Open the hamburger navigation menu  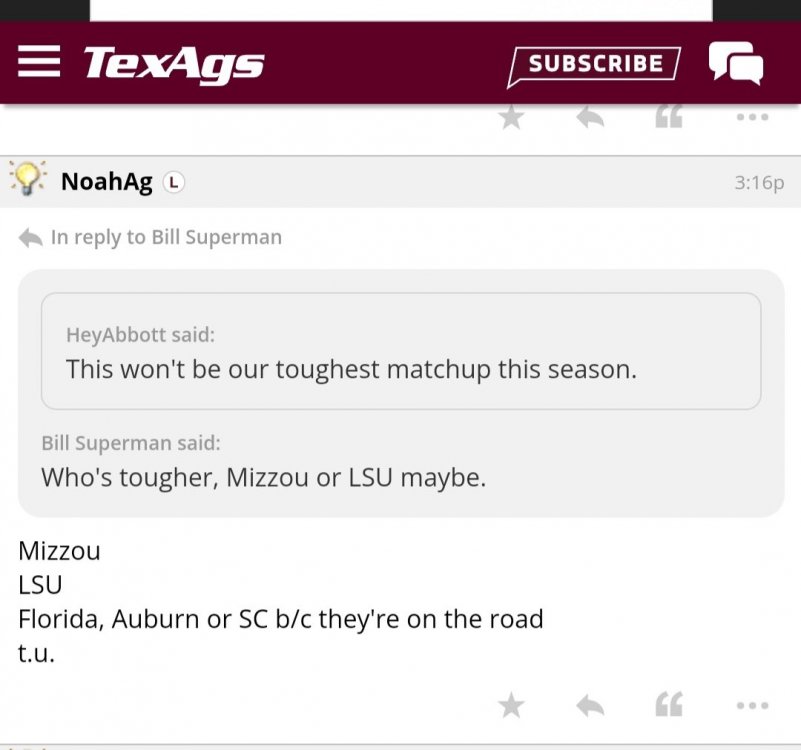[x=40, y=61]
